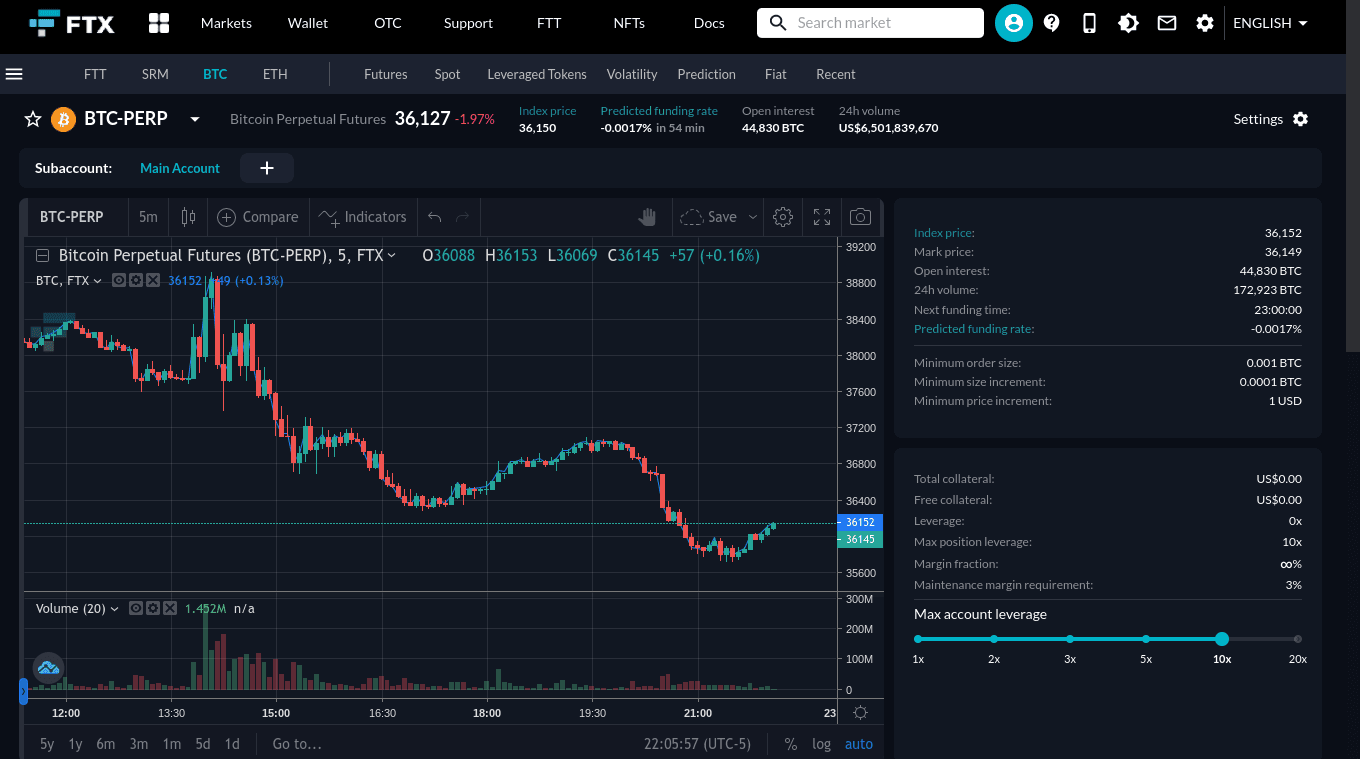Toggle dark/light theme icon

tap(1128, 23)
